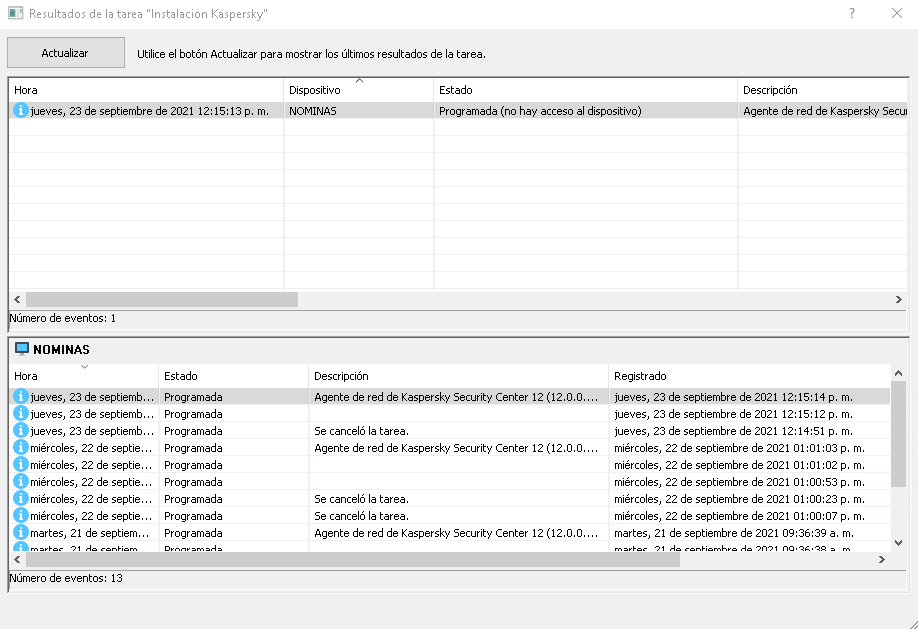Click the NOMINAS heading above lower table

pyautogui.click(x=61, y=350)
